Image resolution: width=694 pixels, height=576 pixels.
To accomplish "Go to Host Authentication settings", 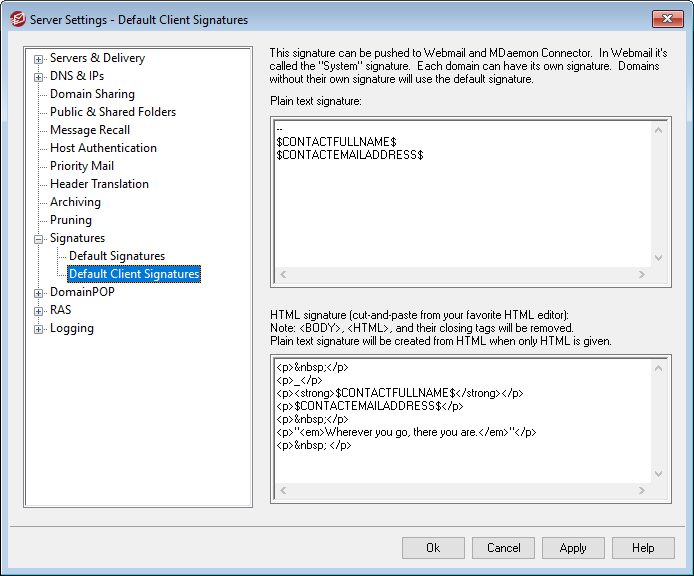I will 103,148.
